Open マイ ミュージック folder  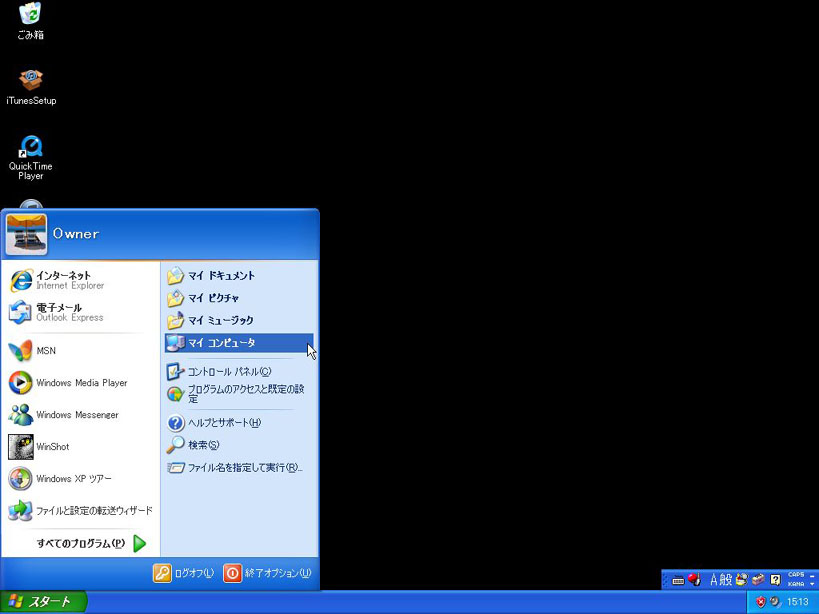239,321
